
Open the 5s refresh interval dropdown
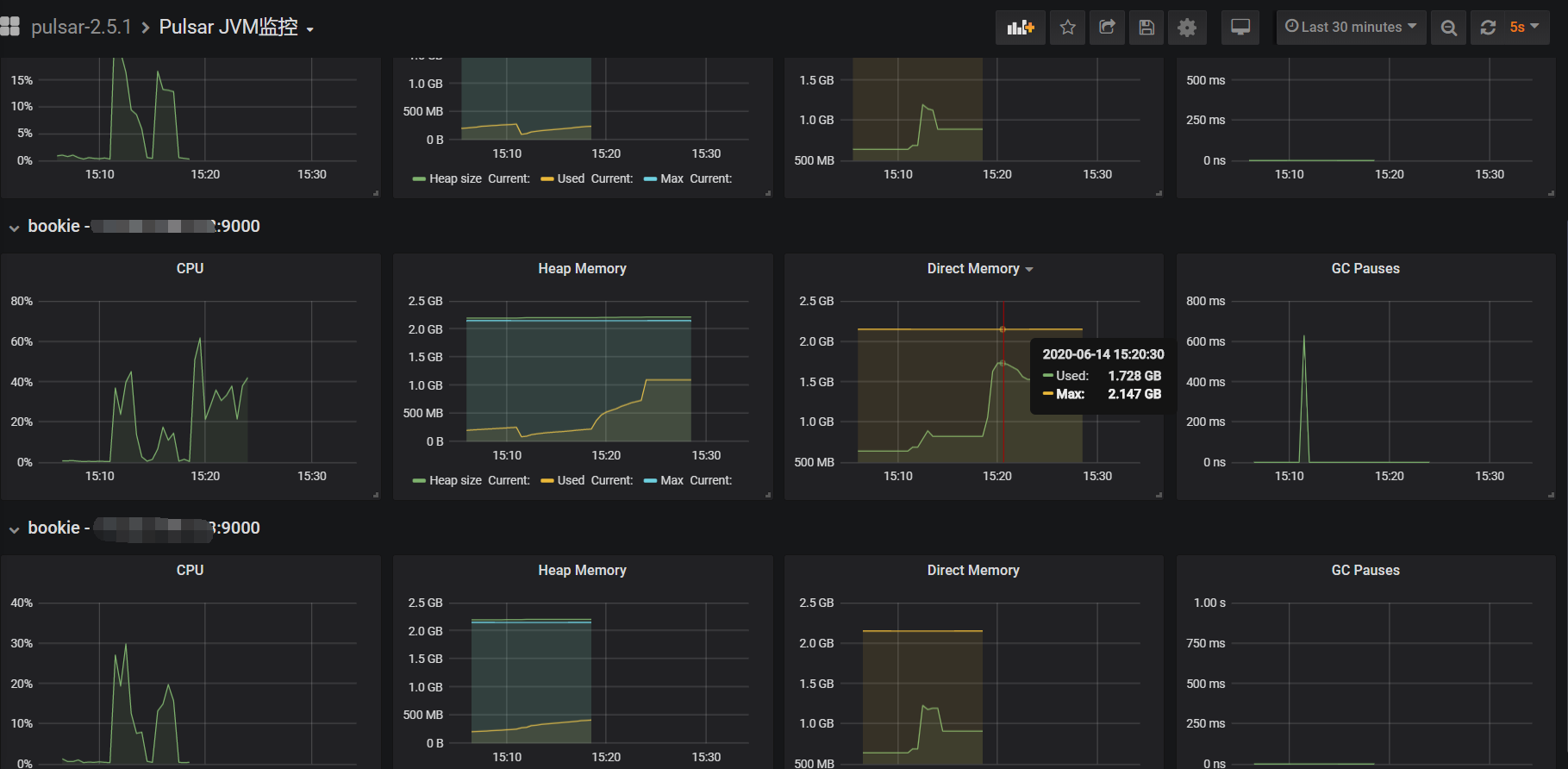click(1524, 28)
